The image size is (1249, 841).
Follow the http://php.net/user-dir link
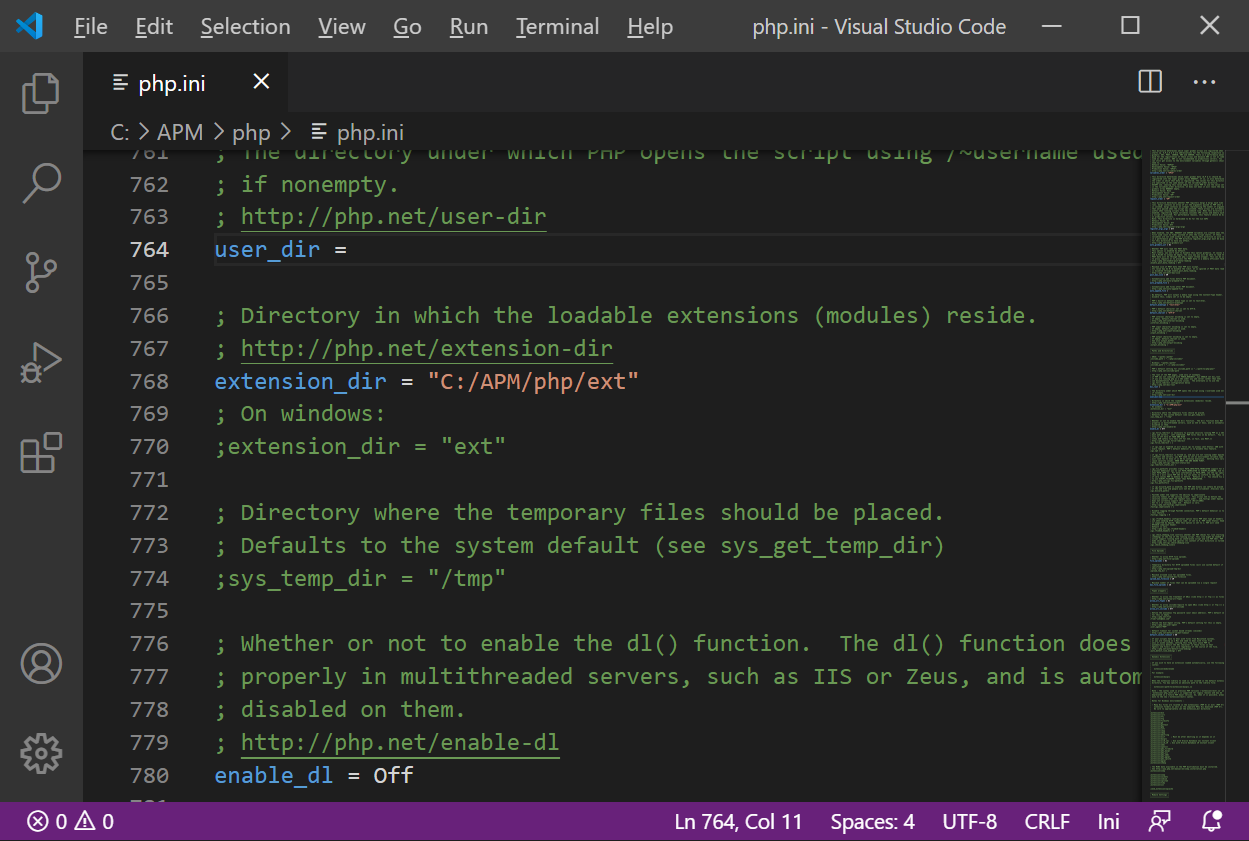(x=394, y=217)
